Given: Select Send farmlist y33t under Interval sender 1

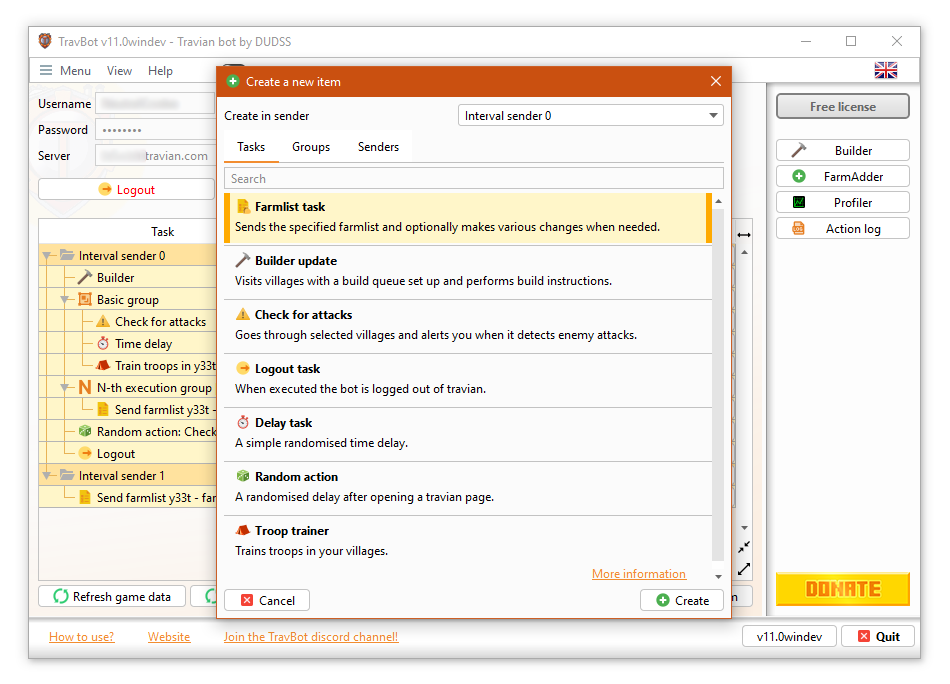Looking at the screenshot, I should coord(147,497).
